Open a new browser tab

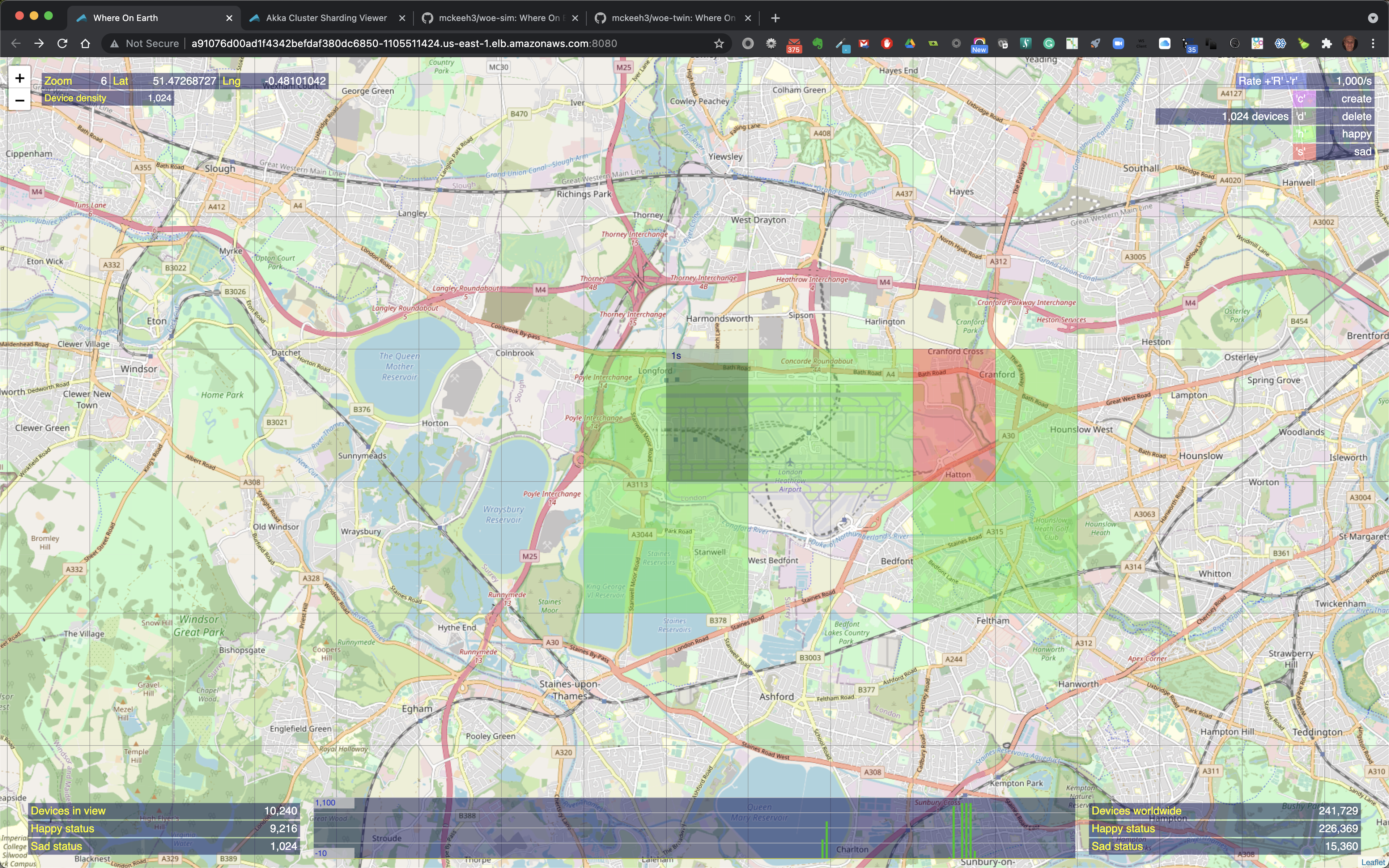pyautogui.click(x=776, y=18)
